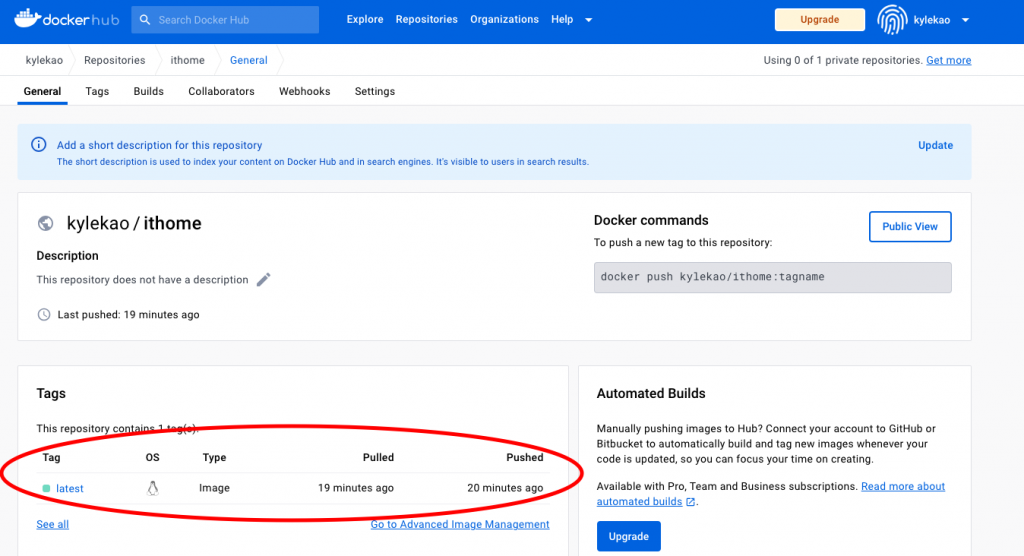Click the Docker commands heading
The image size is (1024, 556).
pyautogui.click(x=651, y=220)
